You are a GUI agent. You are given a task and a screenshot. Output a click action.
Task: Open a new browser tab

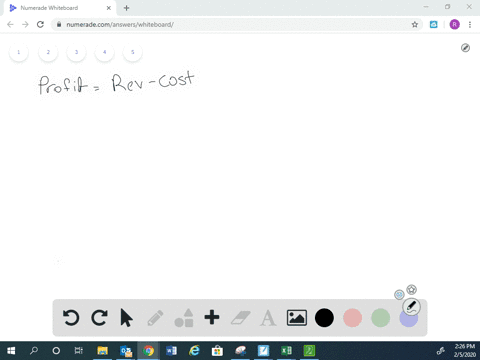[126, 8]
